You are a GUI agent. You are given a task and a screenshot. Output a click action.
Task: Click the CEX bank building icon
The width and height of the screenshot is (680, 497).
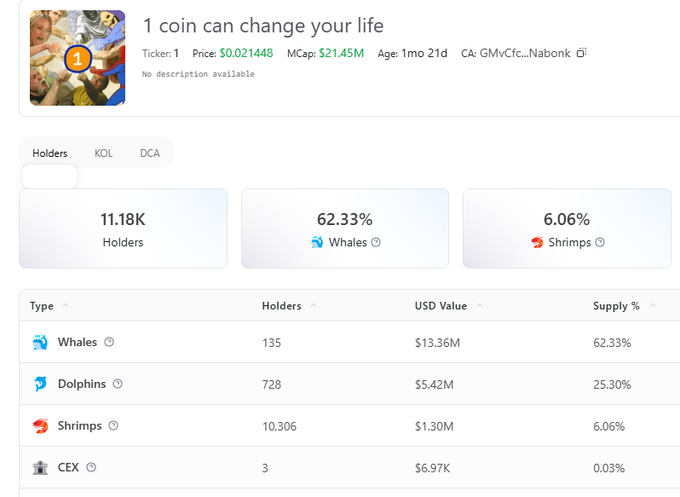click(x=40, y=467)
